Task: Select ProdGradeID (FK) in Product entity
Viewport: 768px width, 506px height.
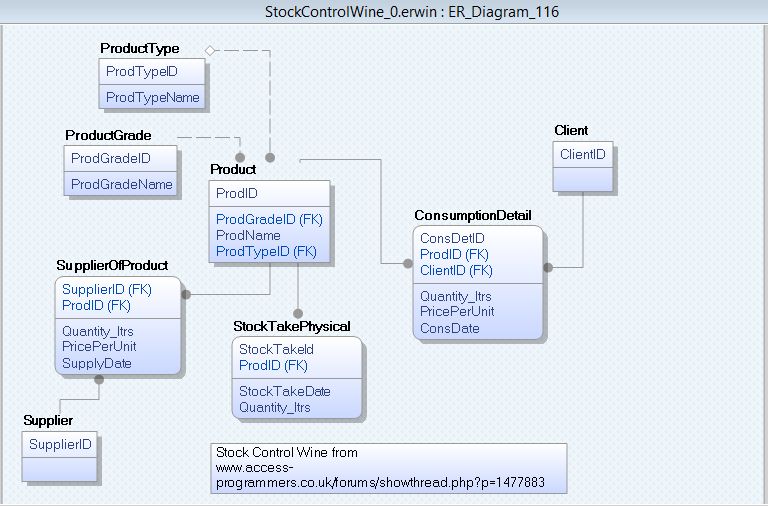Action: (269, 219)
